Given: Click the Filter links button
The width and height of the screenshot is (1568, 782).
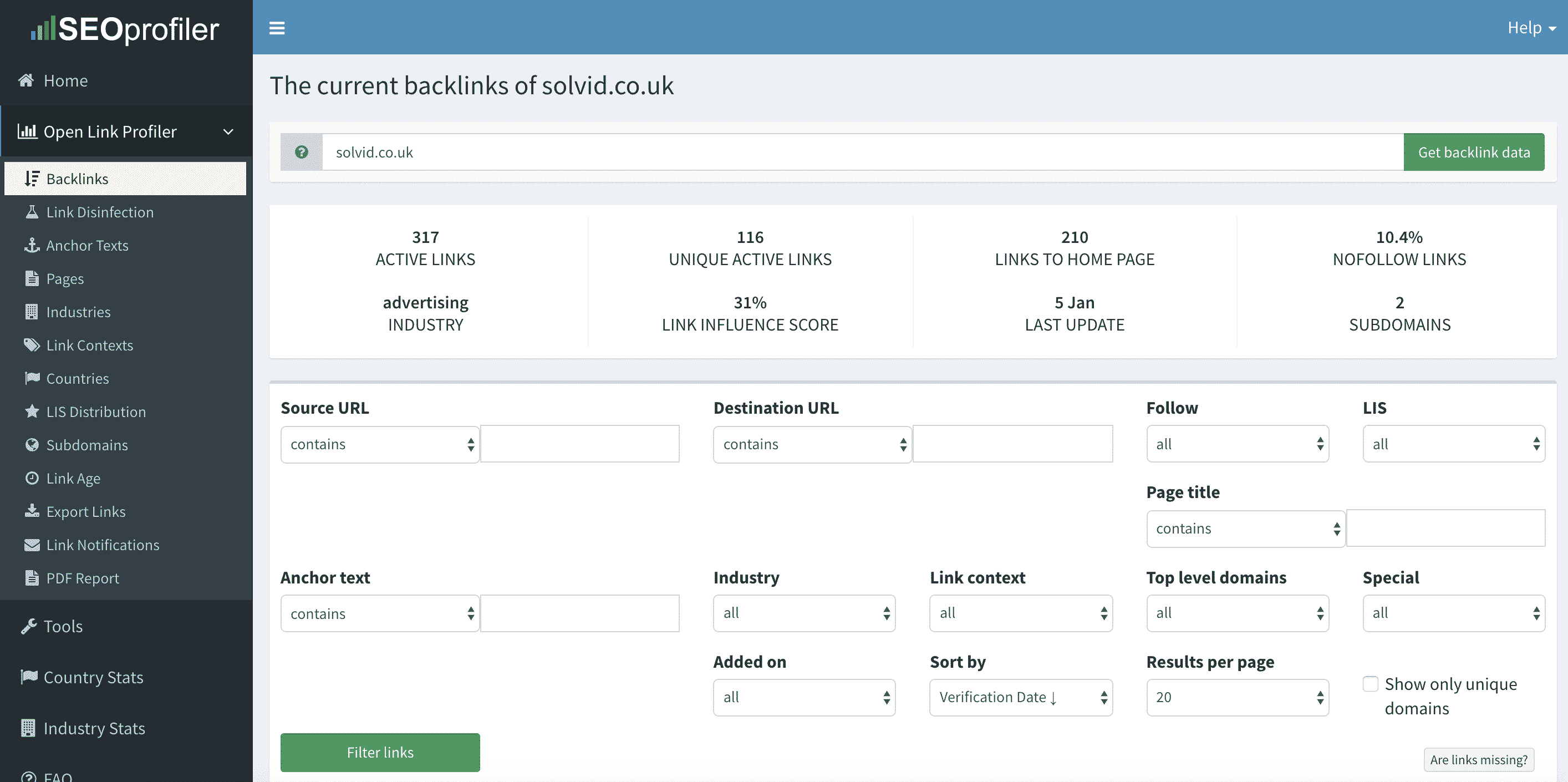Looking at the screenshot, I should (380, 752).
